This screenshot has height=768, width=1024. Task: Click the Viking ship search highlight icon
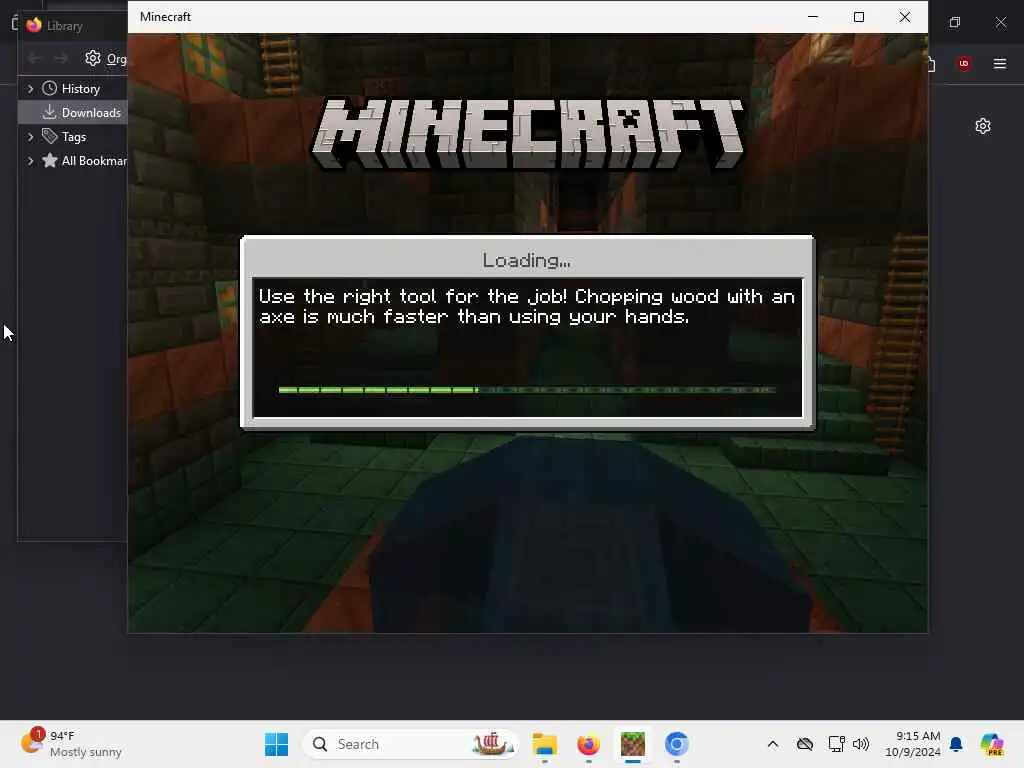[492, 744]
